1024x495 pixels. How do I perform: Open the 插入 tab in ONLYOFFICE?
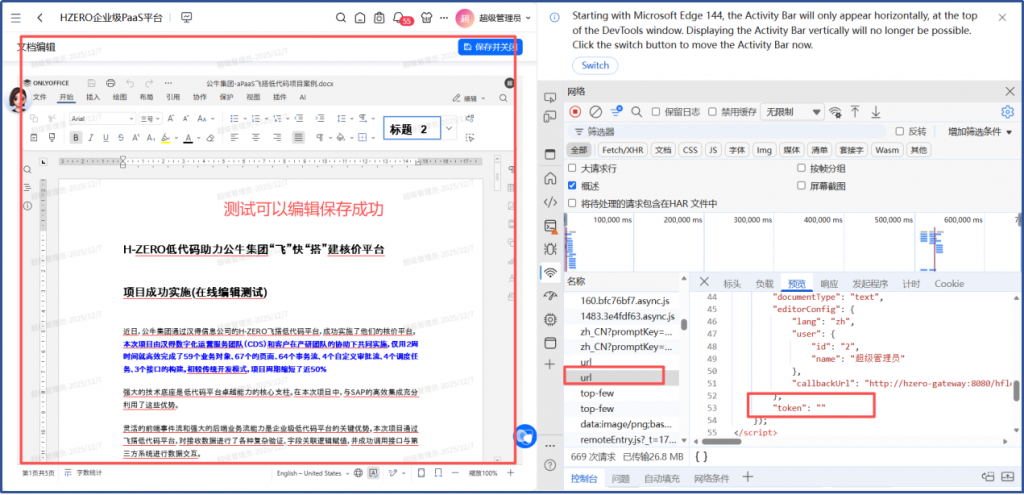tap(93, 98)
